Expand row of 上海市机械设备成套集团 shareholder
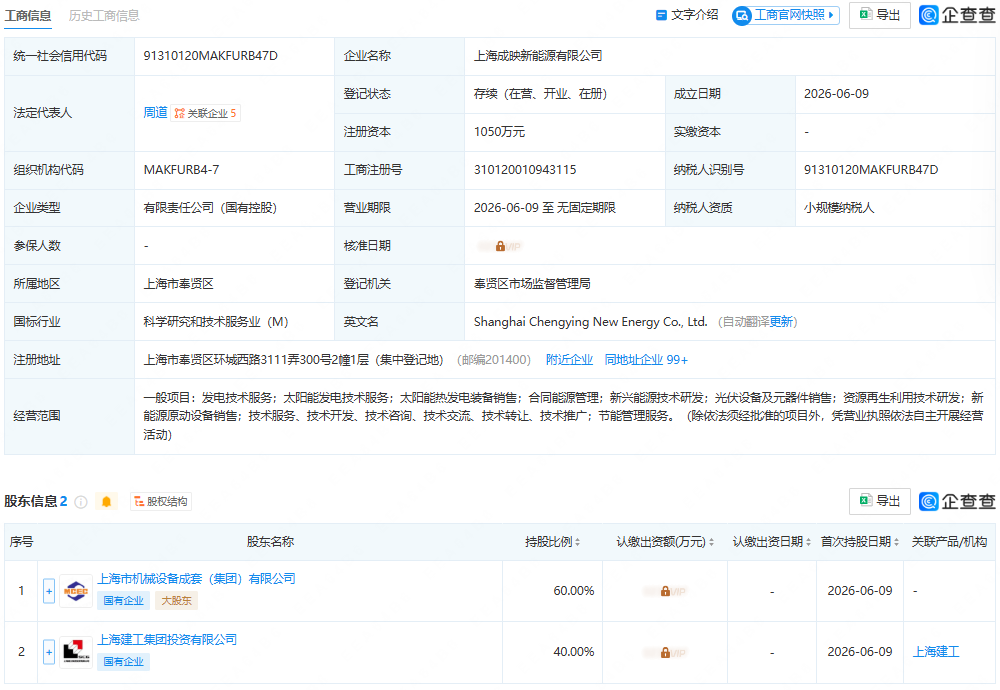The width and height of the screenshot is (1000, 690). (x=49, y=591)
